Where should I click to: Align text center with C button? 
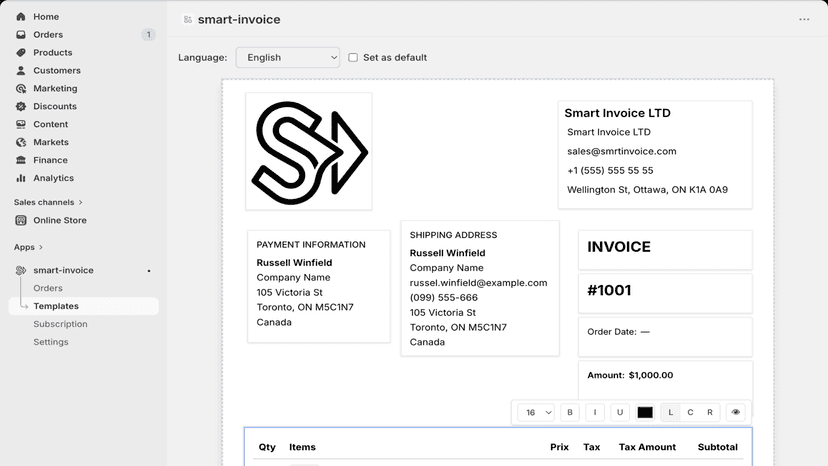point(690,412)
